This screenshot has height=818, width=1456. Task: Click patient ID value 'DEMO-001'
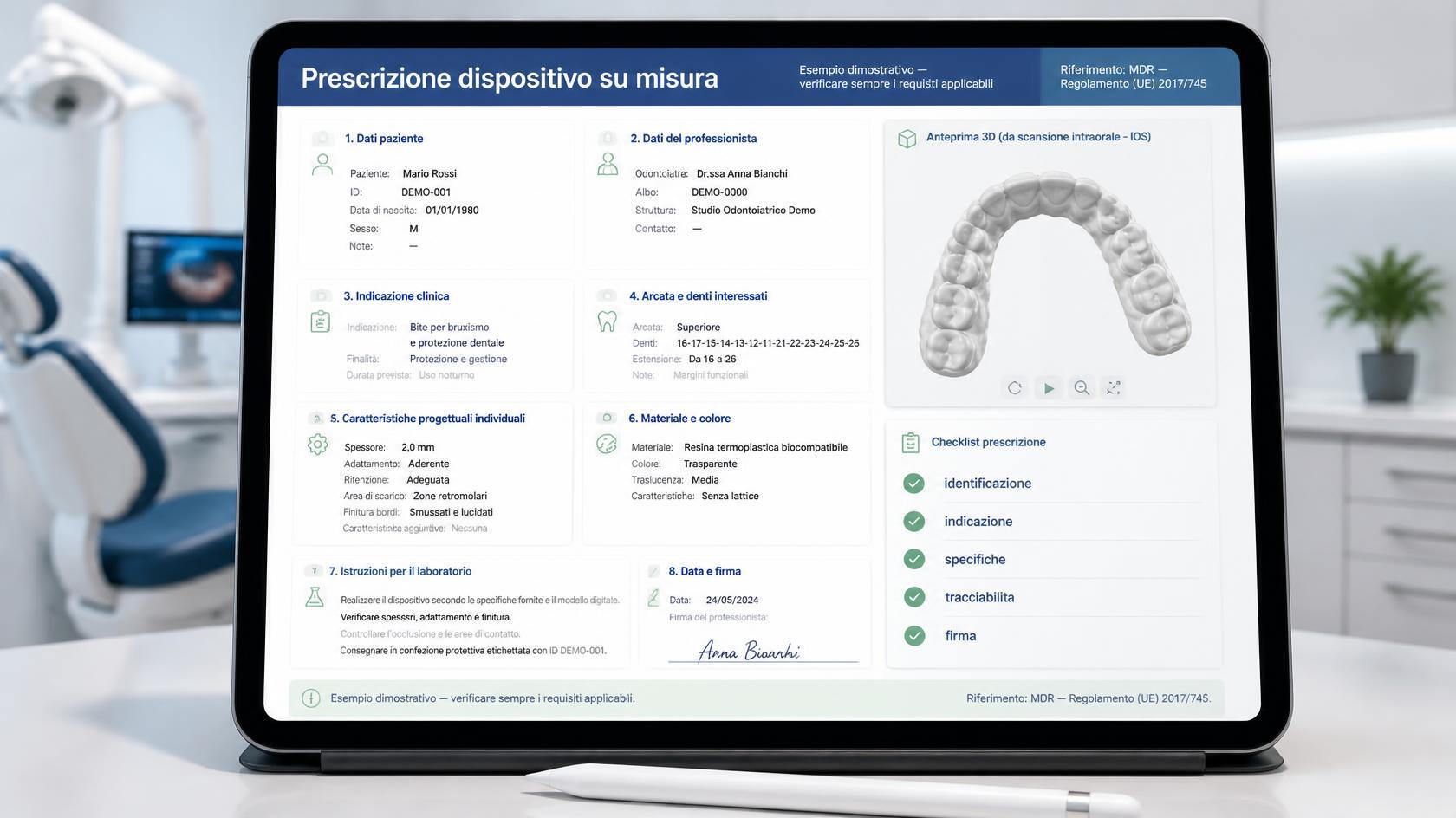pyautogui.click(x=426, y=192)
